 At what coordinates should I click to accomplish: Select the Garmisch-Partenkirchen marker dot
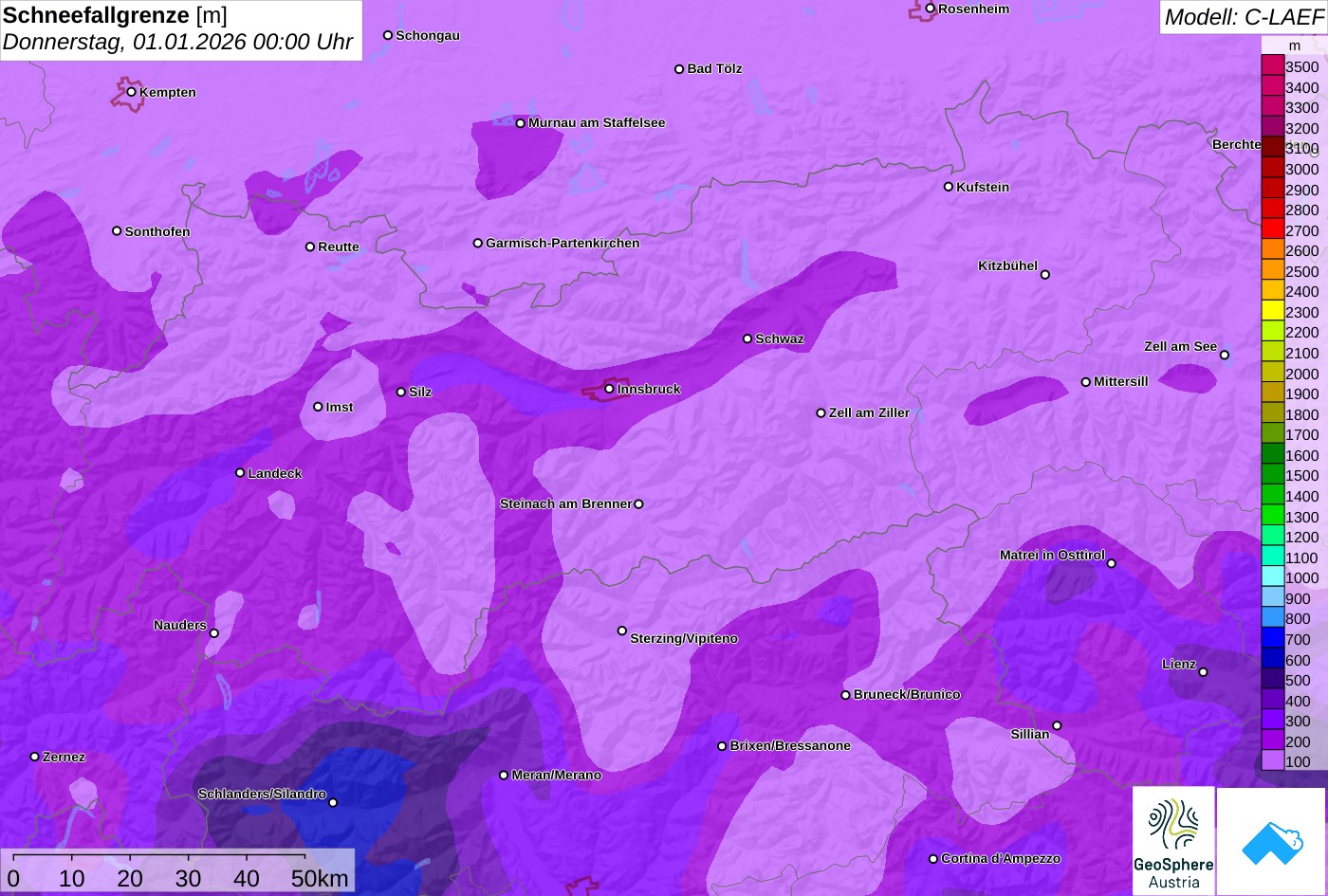pyautogui.click(x=478, y=243)
